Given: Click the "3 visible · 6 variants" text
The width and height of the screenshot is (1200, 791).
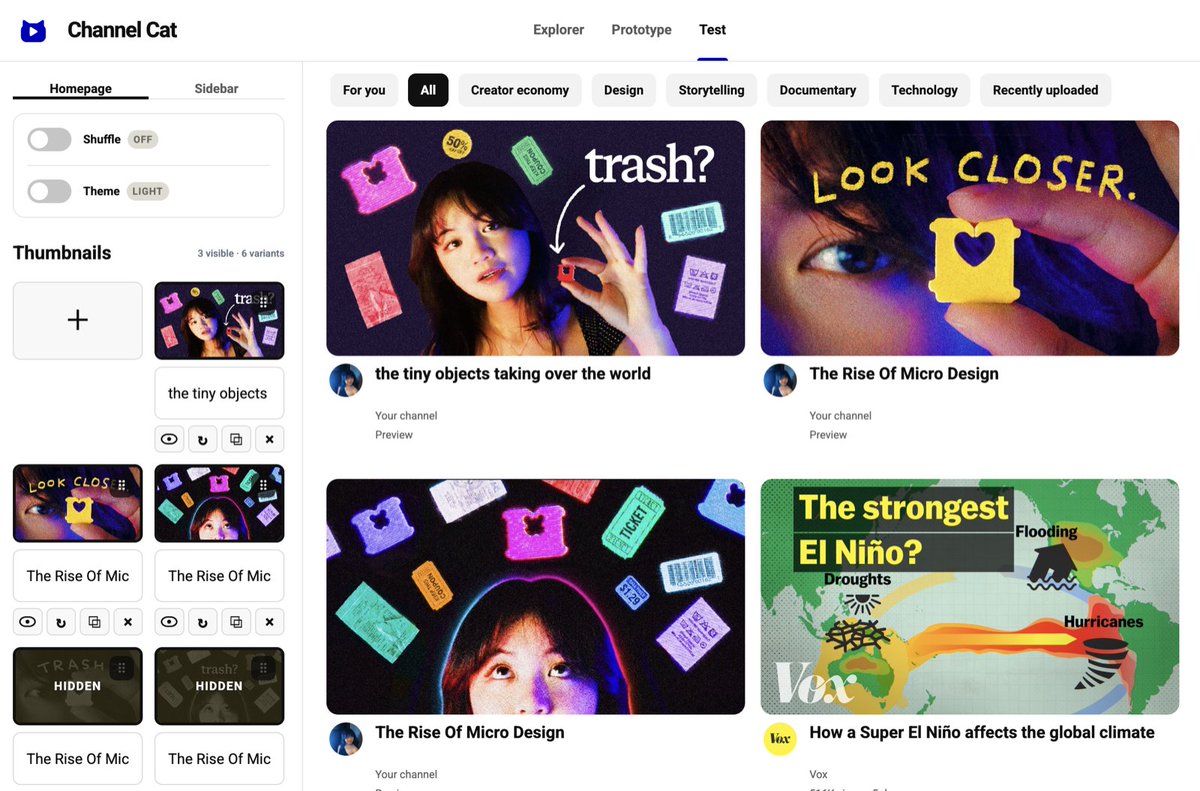Looking at the screenshot, I should 241,254.
